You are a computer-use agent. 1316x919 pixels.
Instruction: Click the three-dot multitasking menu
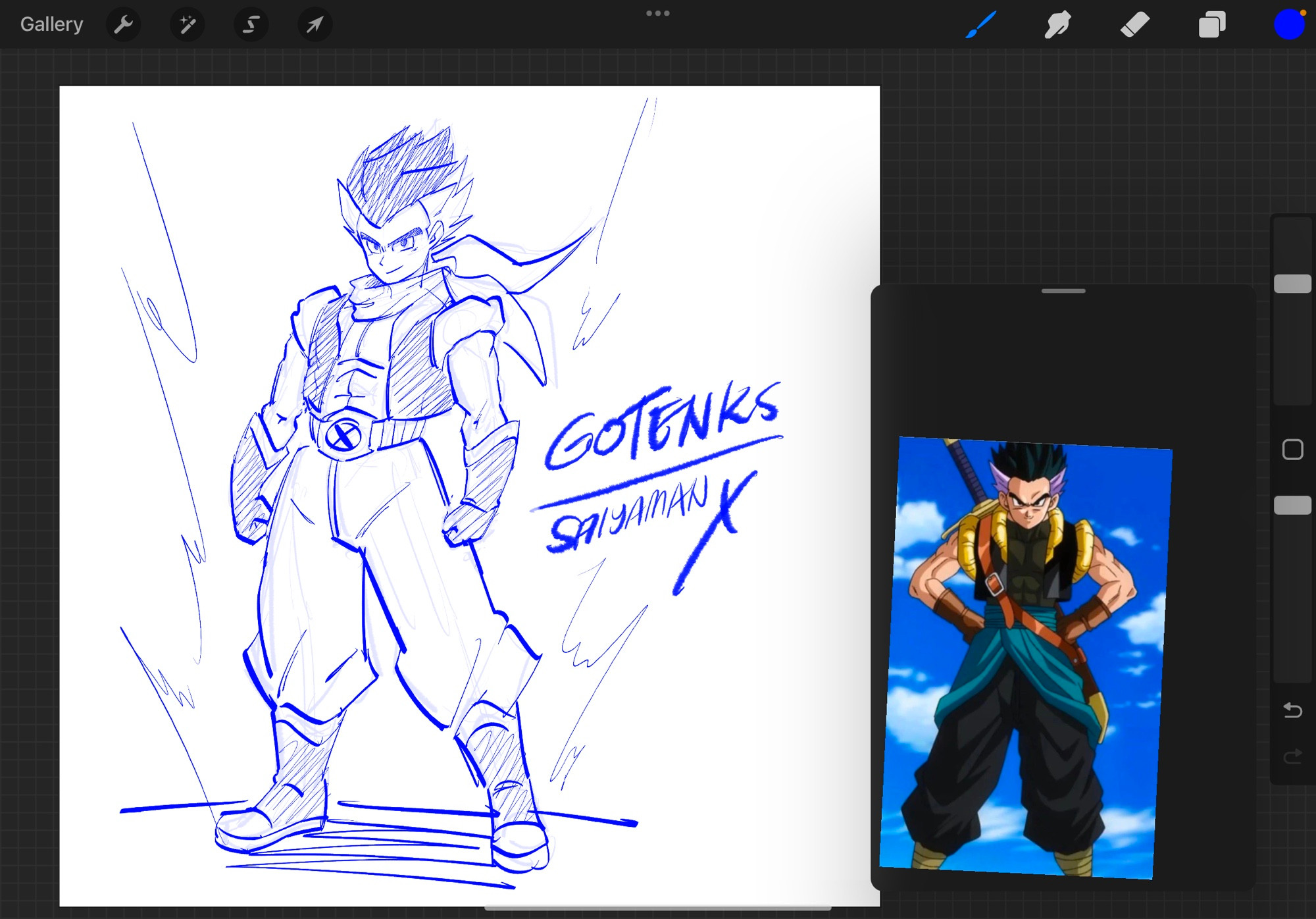click(x=658, y=13)
